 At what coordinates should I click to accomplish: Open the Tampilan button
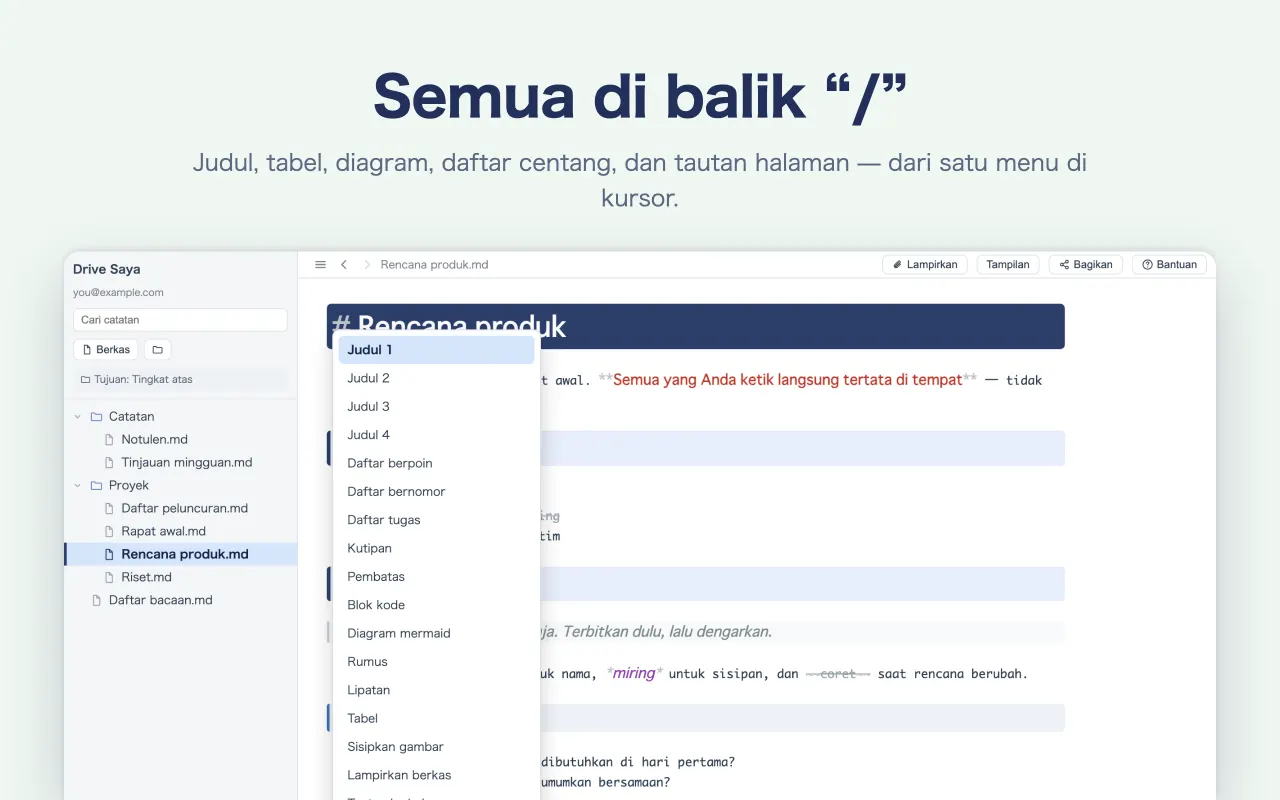1008,265
